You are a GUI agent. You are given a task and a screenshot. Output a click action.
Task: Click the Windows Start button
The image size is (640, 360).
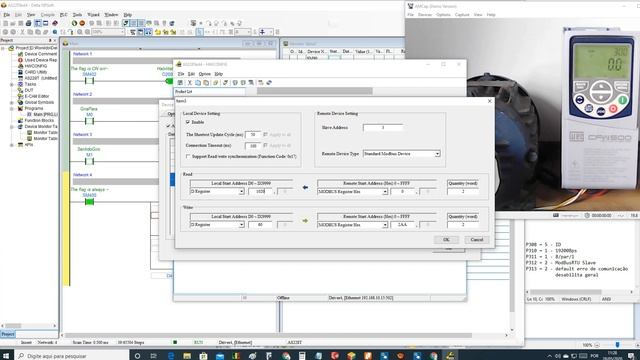tap(6, 356)
